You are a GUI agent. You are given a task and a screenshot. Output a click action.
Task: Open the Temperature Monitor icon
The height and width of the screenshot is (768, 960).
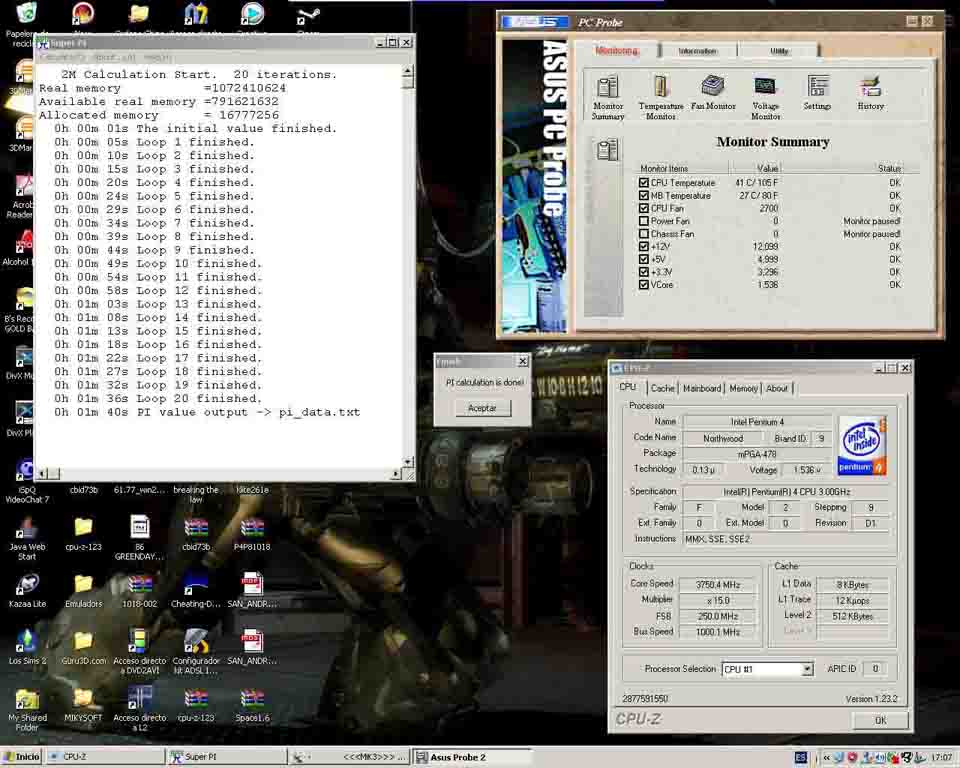(660, 90)
